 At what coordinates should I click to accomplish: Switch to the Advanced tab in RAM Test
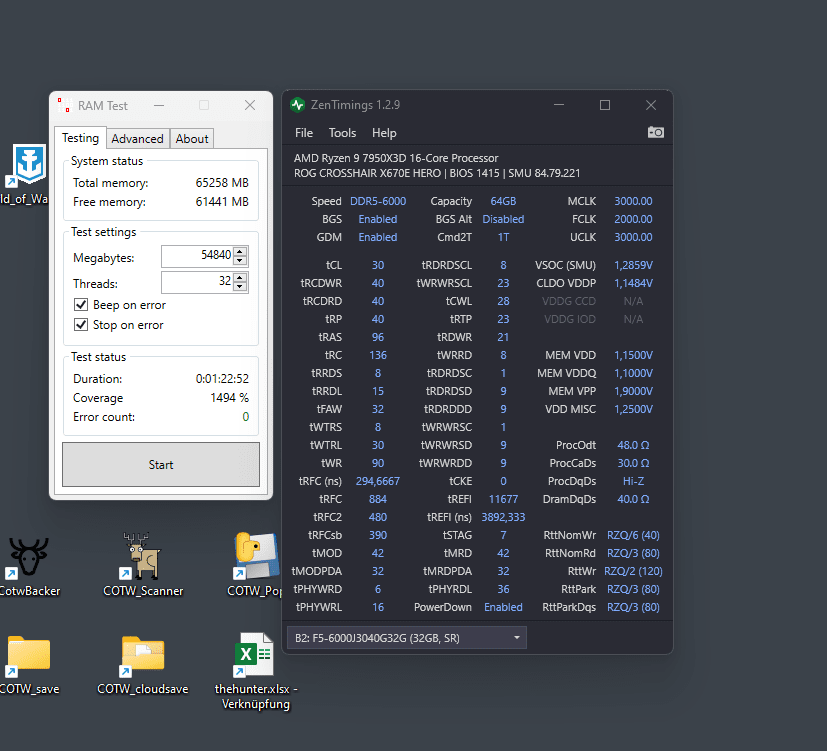point(137,139)
